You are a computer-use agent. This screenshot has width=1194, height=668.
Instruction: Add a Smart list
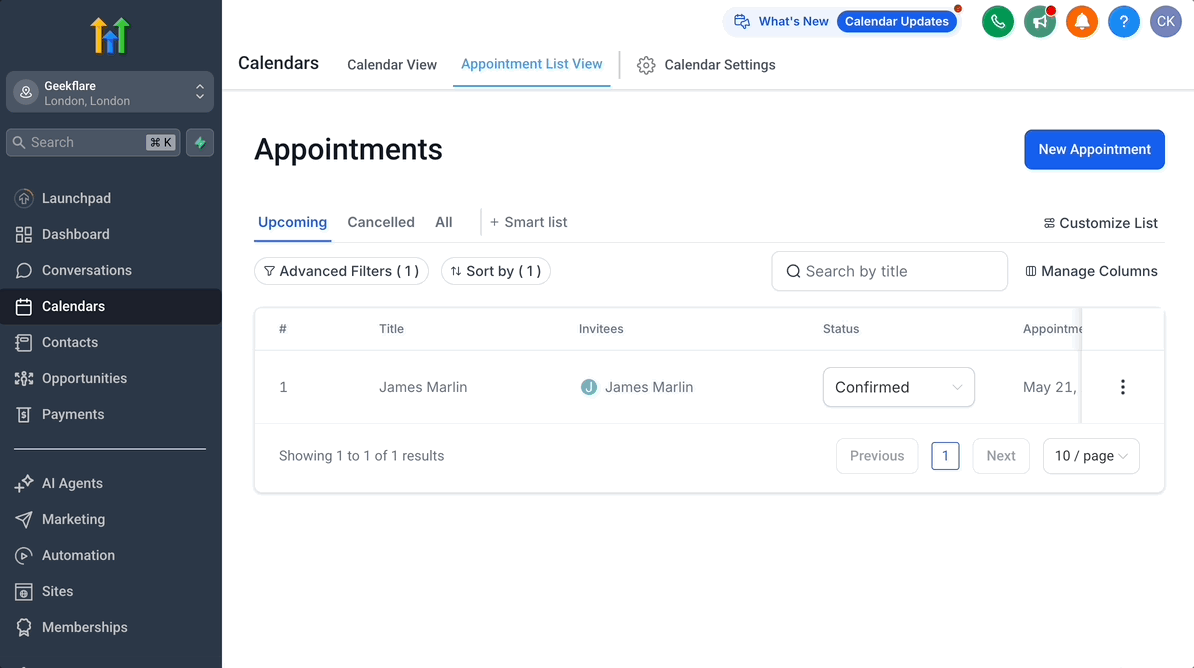click(528, 222)
